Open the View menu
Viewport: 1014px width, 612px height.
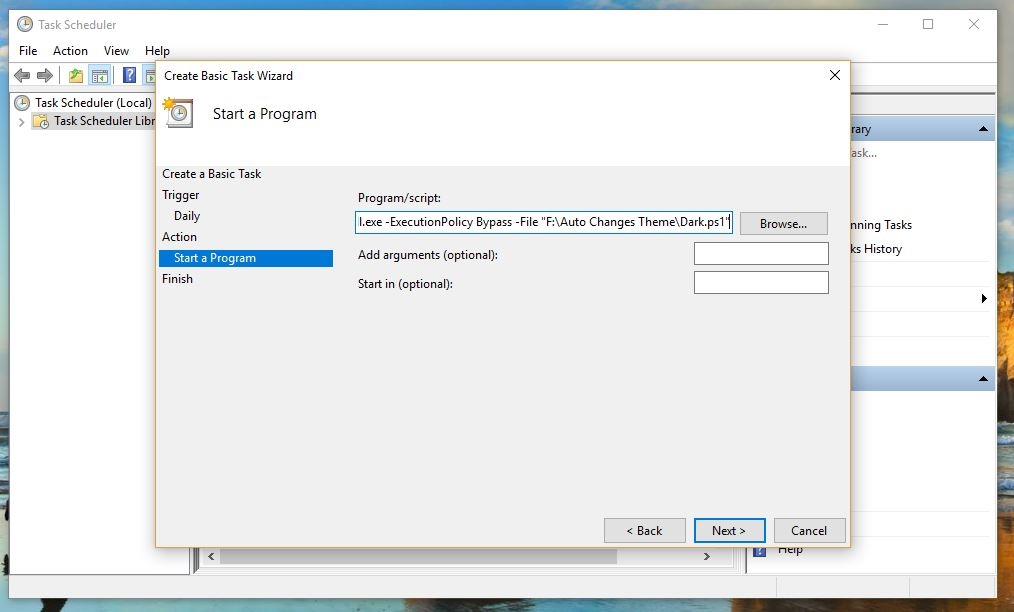[x=116, y=50]
